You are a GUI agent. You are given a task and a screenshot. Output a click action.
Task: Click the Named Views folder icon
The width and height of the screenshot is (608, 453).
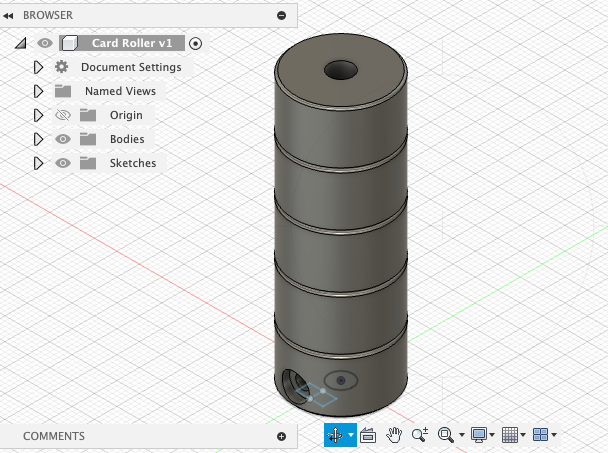(x=63, y=91)
